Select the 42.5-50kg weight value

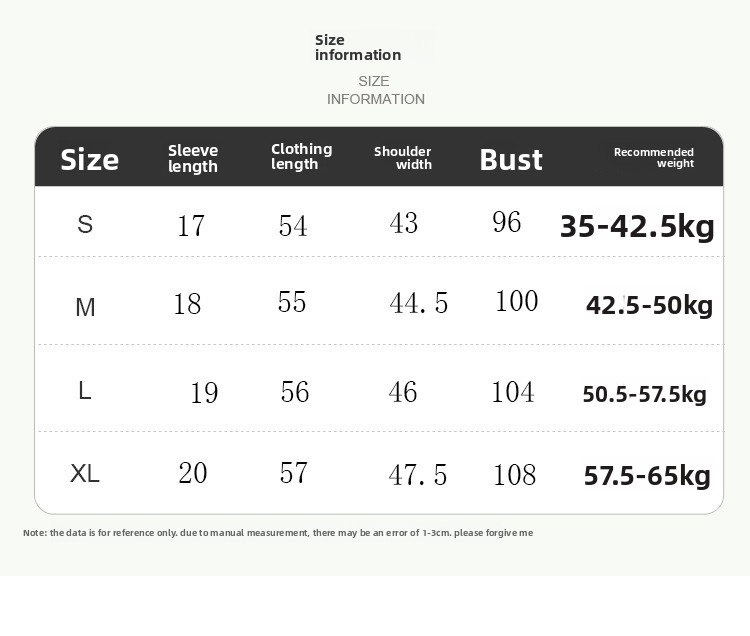pos(649,305)
